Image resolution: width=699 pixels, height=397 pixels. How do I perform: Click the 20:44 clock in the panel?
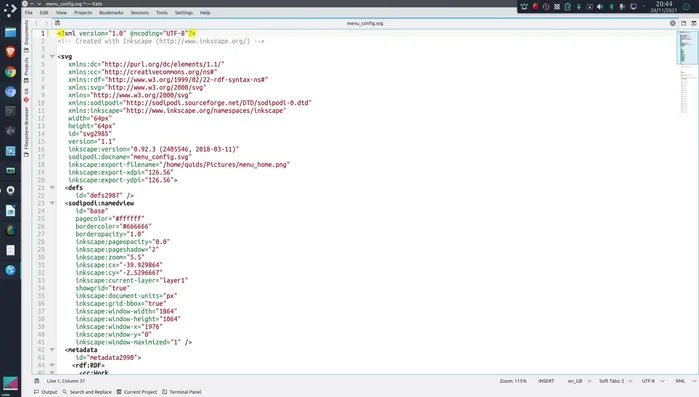pyautogui.click(x=663, y=4)
